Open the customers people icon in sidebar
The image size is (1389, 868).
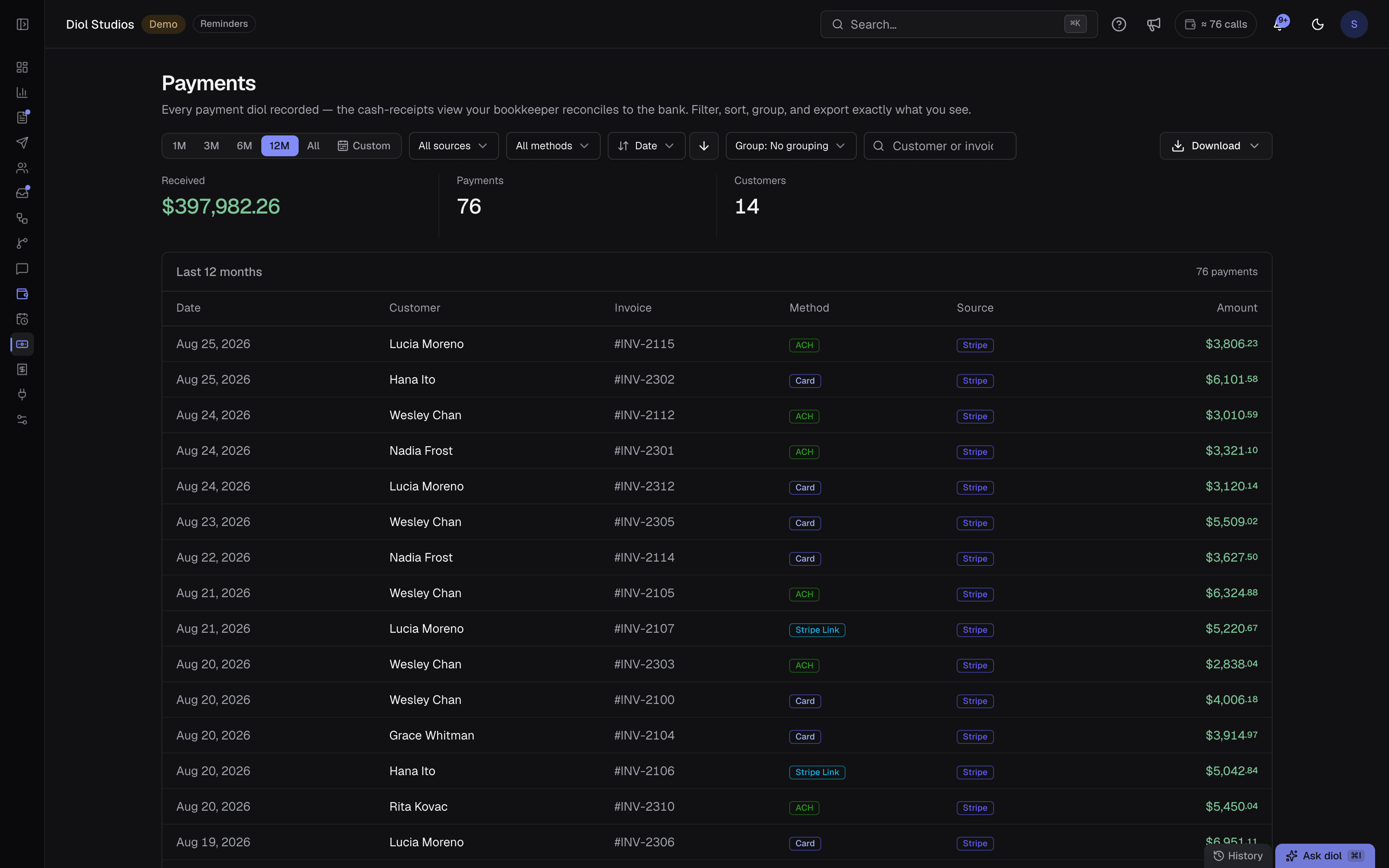(x=23, y=168)
